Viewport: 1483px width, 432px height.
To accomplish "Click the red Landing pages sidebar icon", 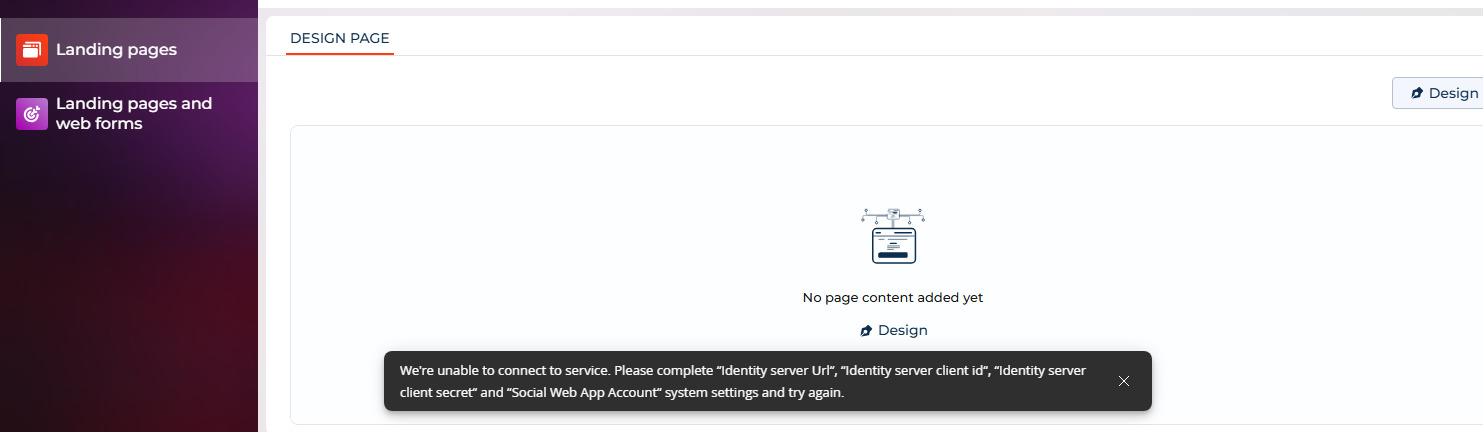I will click(32, 50).
